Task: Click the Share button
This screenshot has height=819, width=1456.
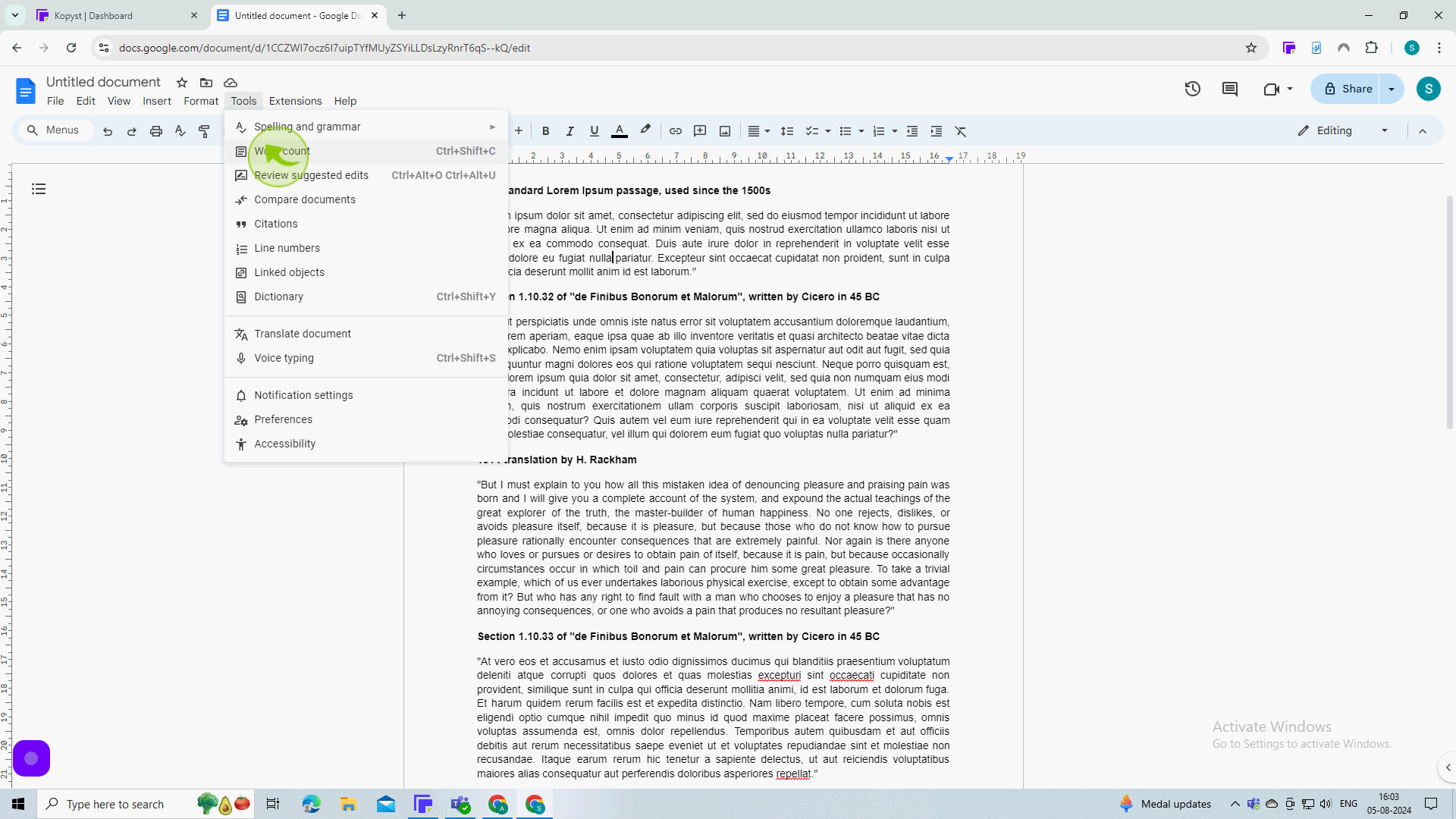Action: (x=1345, y=89)
